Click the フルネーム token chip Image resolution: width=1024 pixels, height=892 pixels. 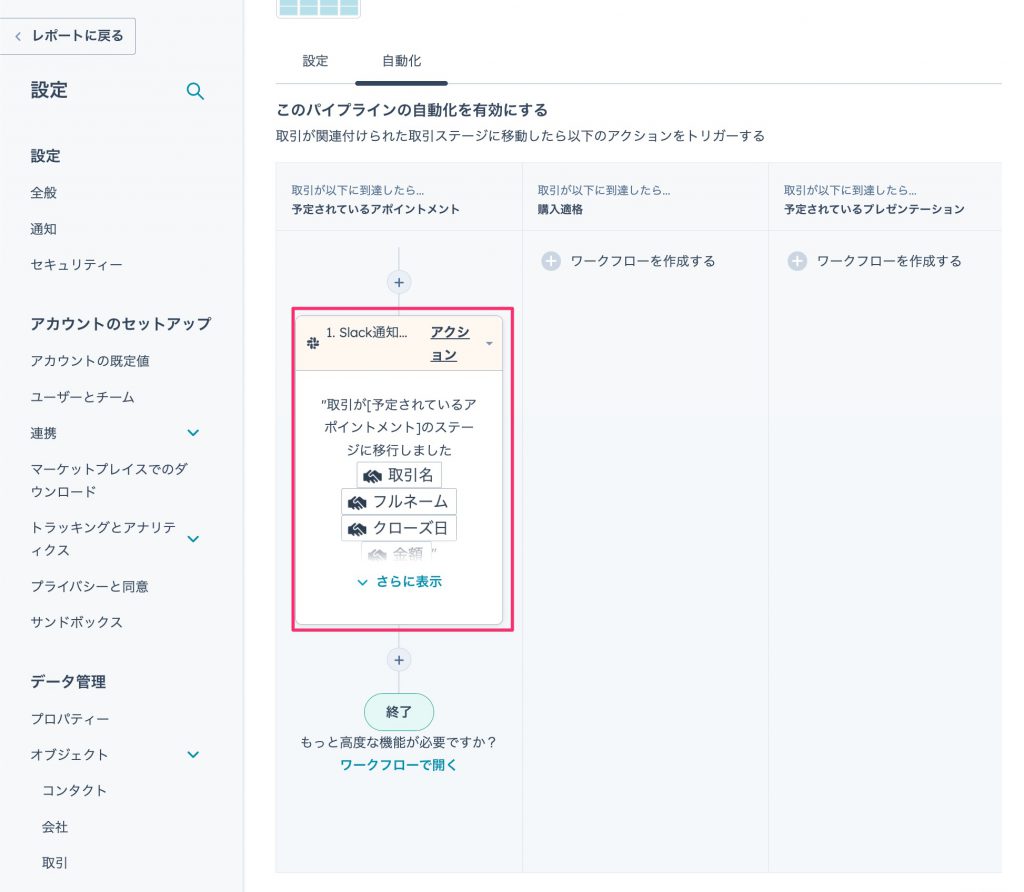click(399, 502)
